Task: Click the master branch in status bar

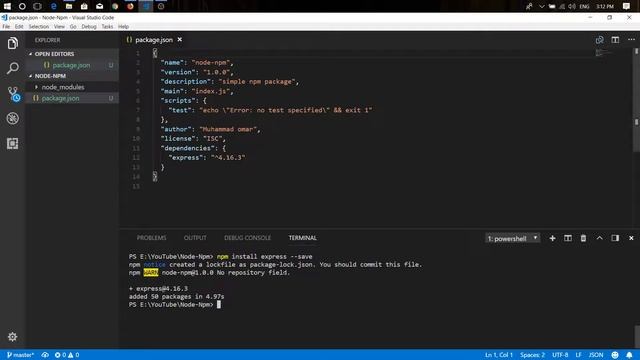Action: point(20,355)
